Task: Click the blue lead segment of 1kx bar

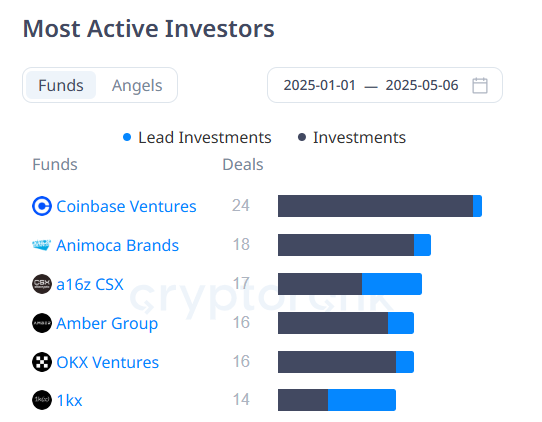Action: pos(362,400)
